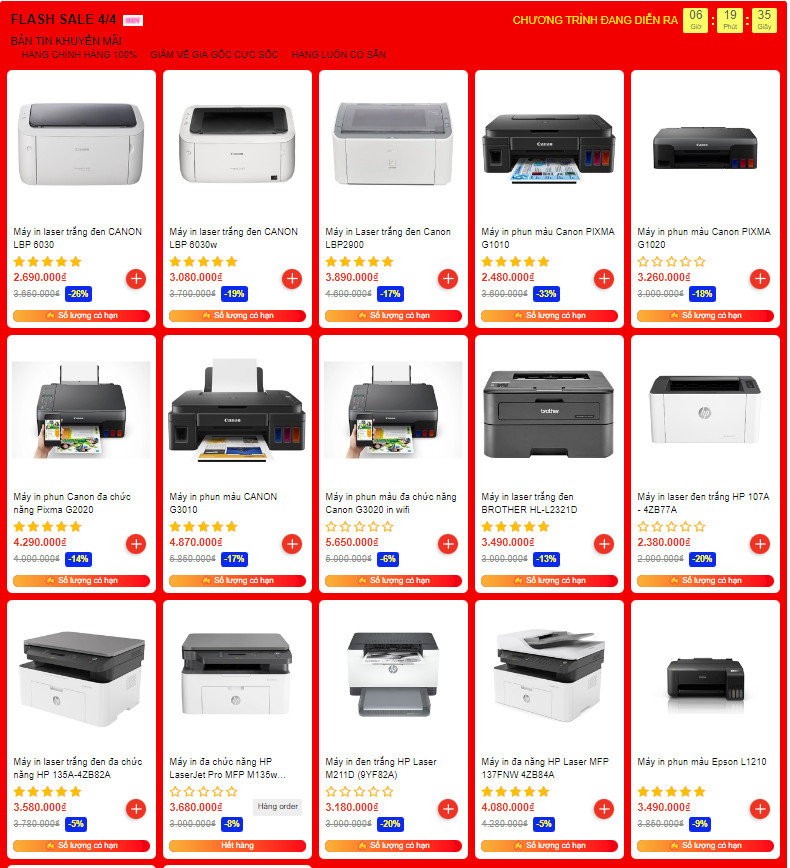The height and width of the screenshot is (868, 790).
Task: Open the HP 135A-4ZB82A printer image
Action: point(81,678)
